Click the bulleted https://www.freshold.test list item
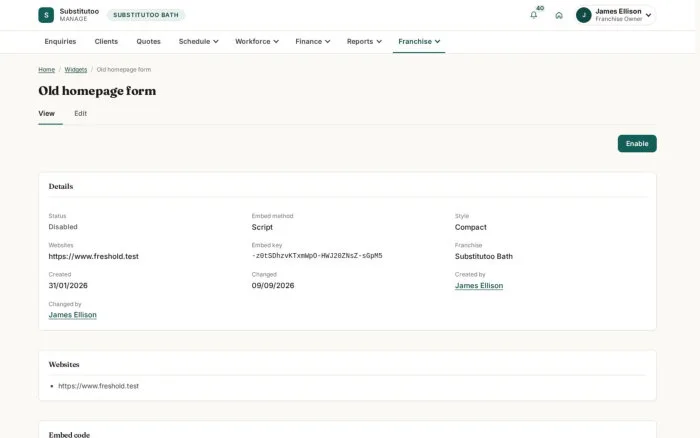The width and height of the screenshot is (700, 438). pyautogui.click(x=99, y=386)
